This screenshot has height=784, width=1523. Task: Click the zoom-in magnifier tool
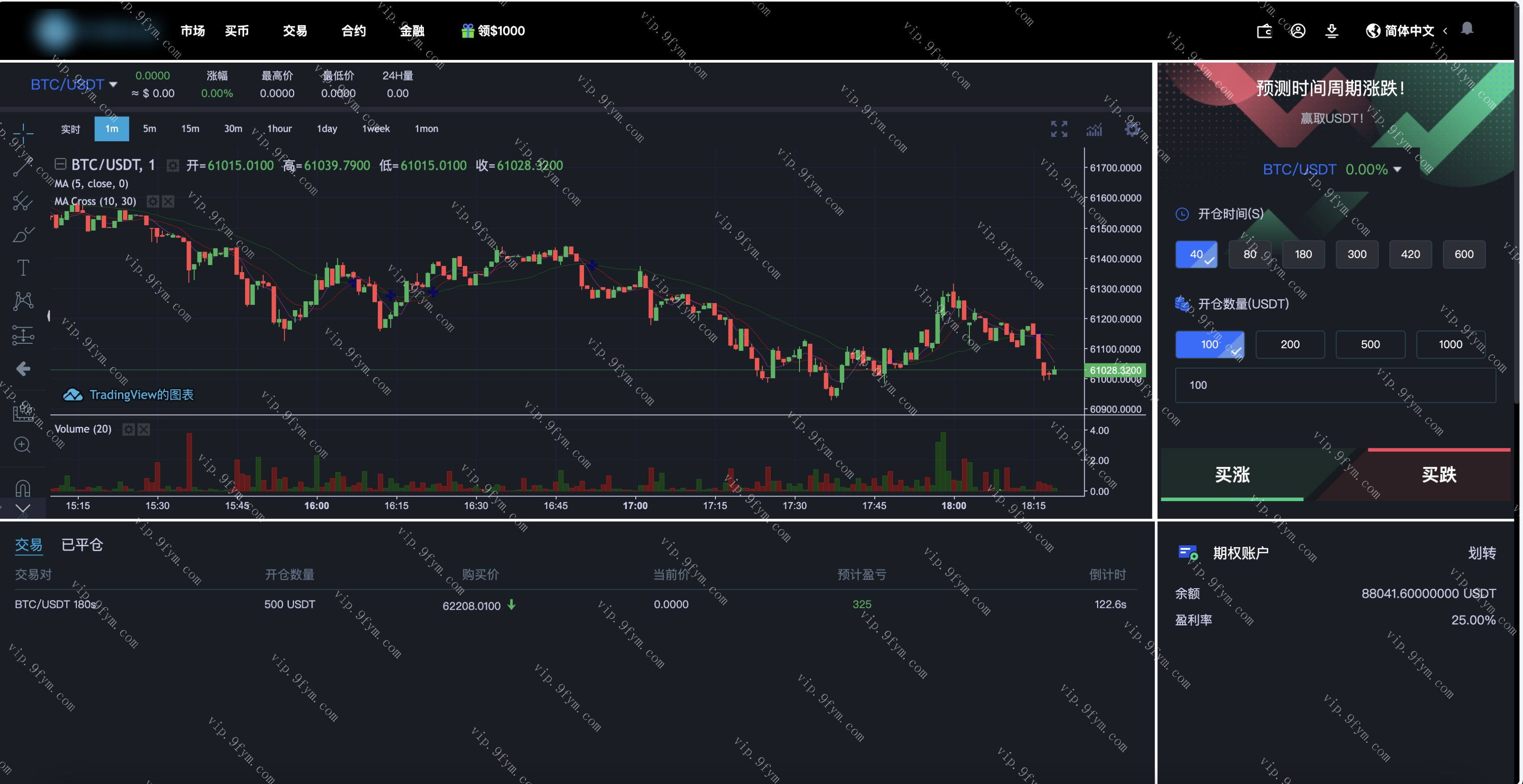point(22,444)
